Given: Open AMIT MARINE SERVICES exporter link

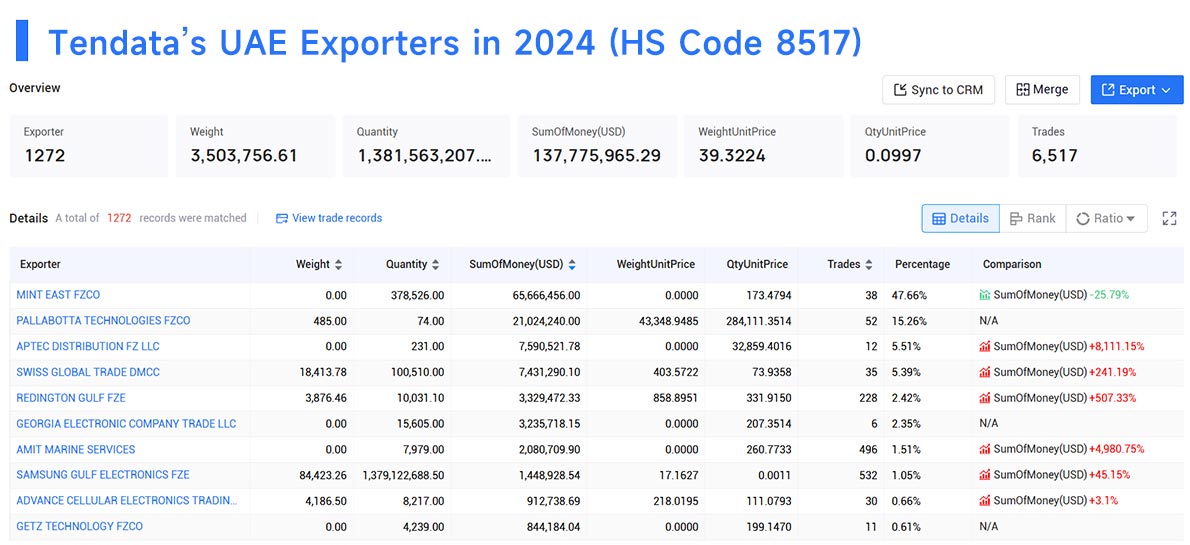Looking at the screenshot, I should click(76, 449).
